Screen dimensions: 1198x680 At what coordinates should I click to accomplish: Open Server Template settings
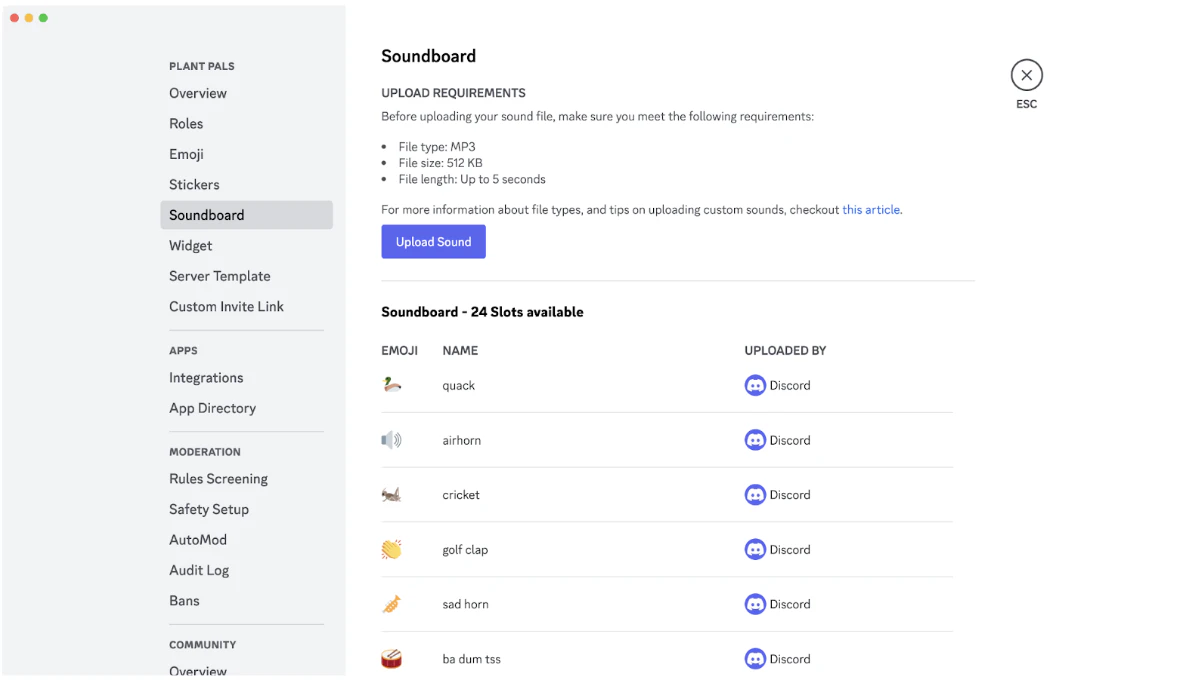click(x=219, y=276)
